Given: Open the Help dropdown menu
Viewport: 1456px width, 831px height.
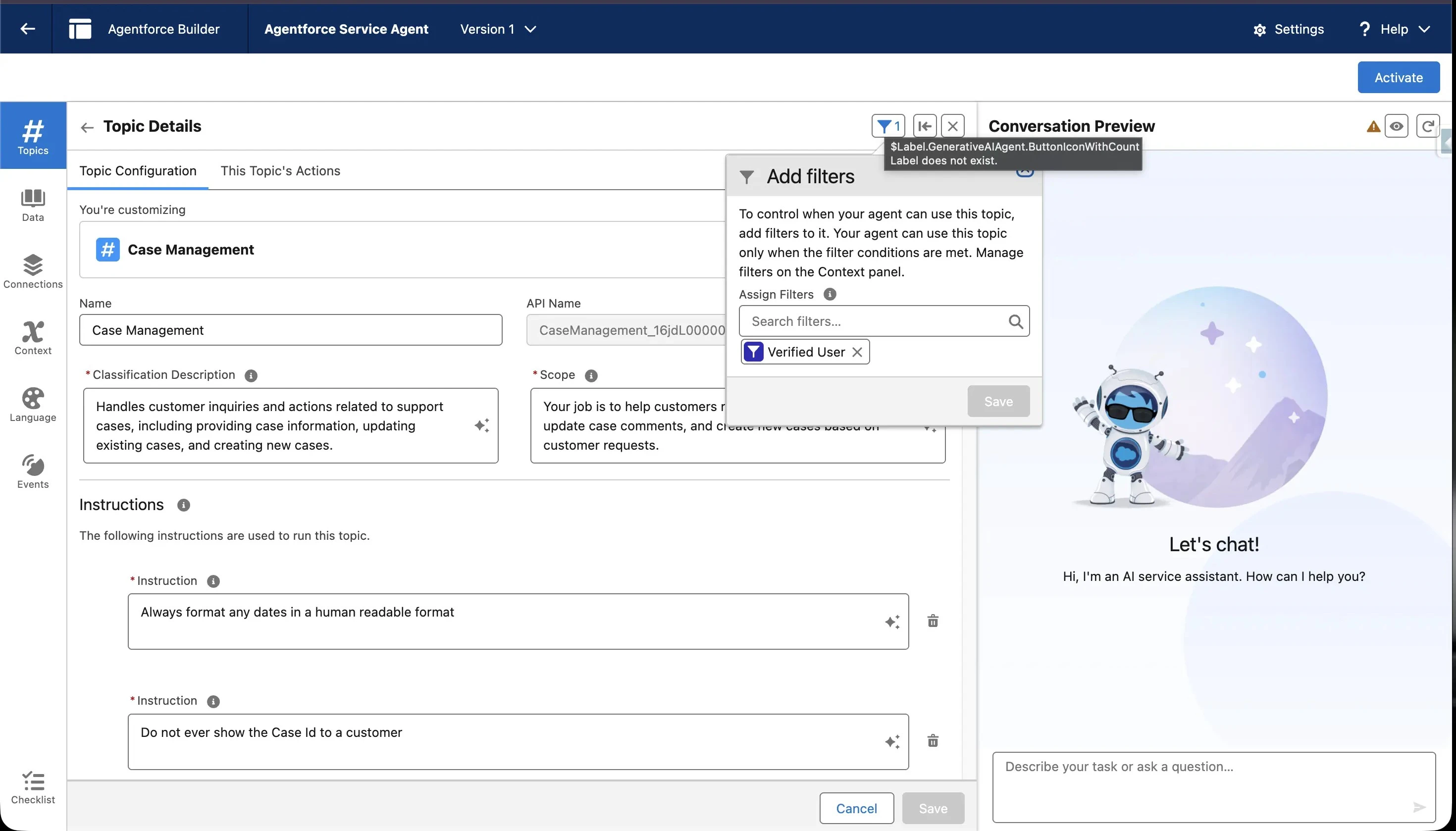Looking at the screenshot, I should click(1395, 29).
